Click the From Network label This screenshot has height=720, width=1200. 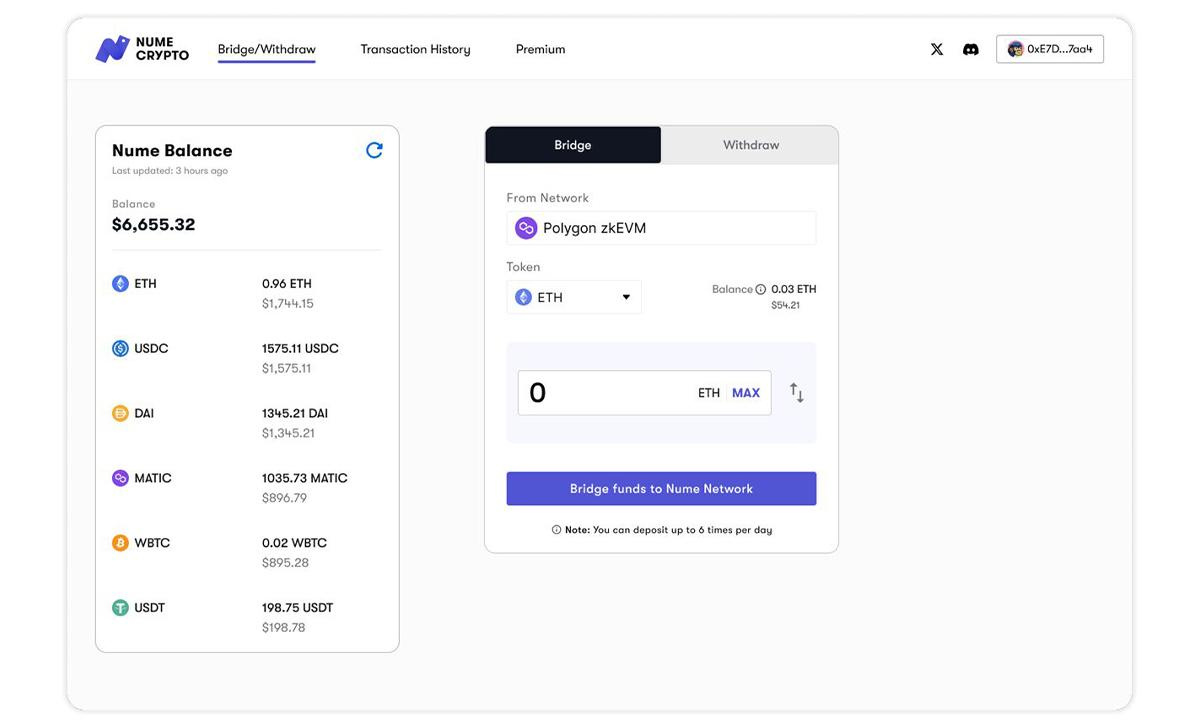(x=548, y=198)
